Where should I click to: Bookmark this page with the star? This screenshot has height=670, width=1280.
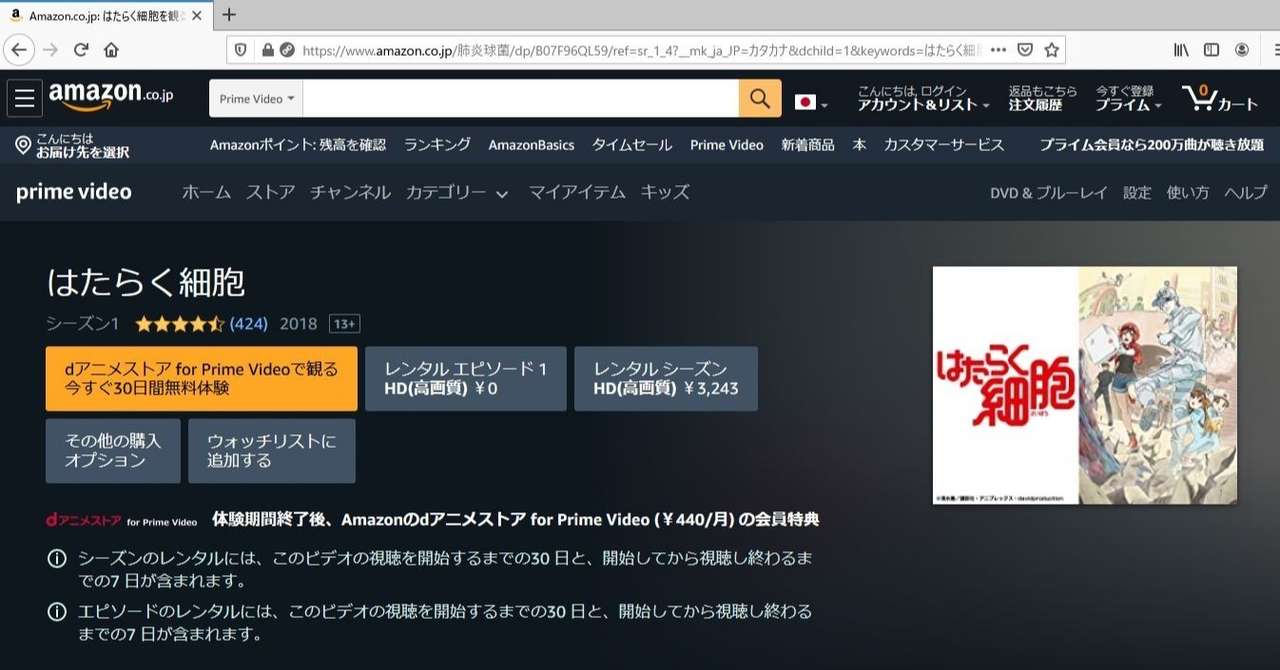pos(1052,49)
